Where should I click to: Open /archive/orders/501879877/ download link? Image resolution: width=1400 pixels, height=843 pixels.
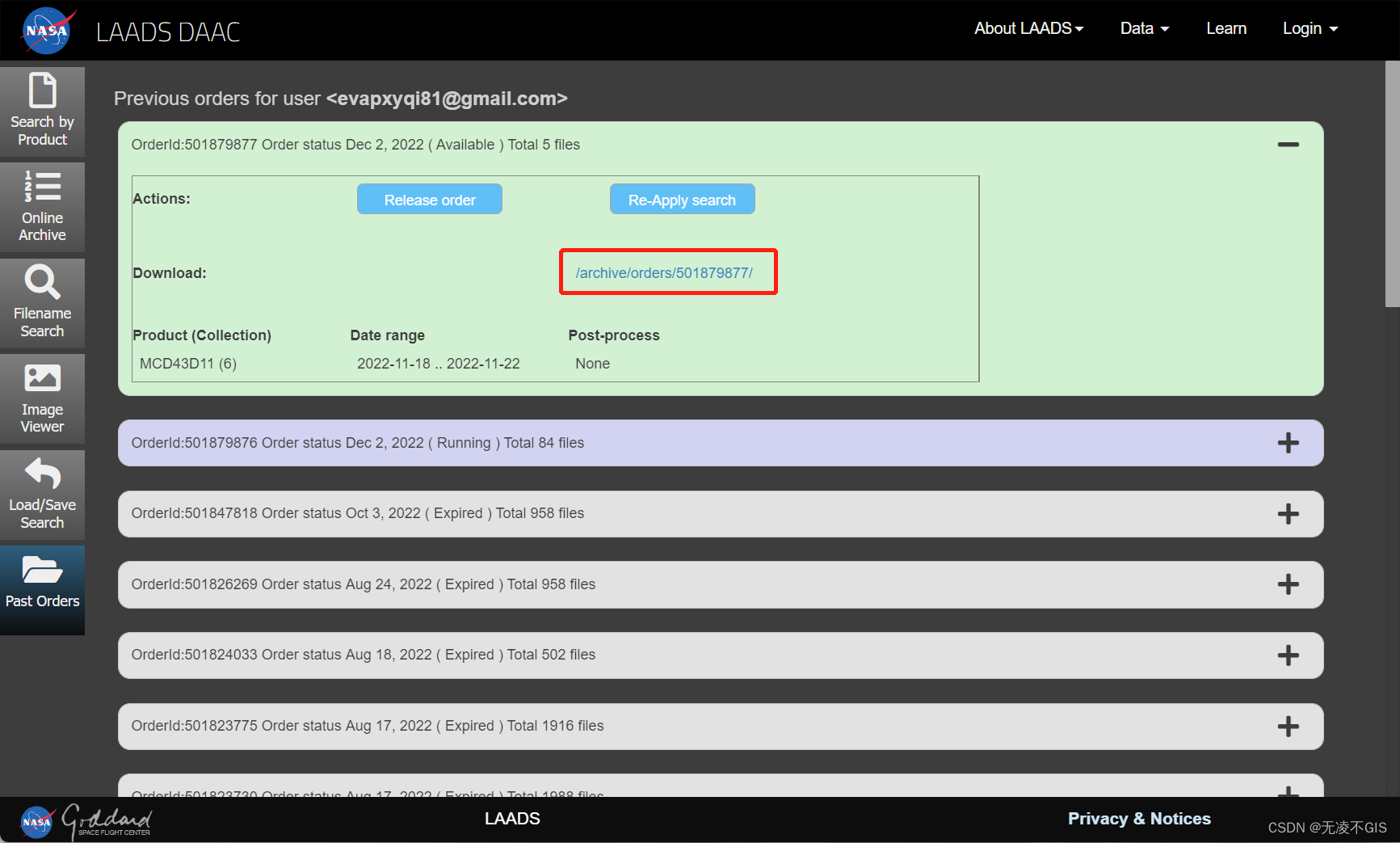coord(664,273)
